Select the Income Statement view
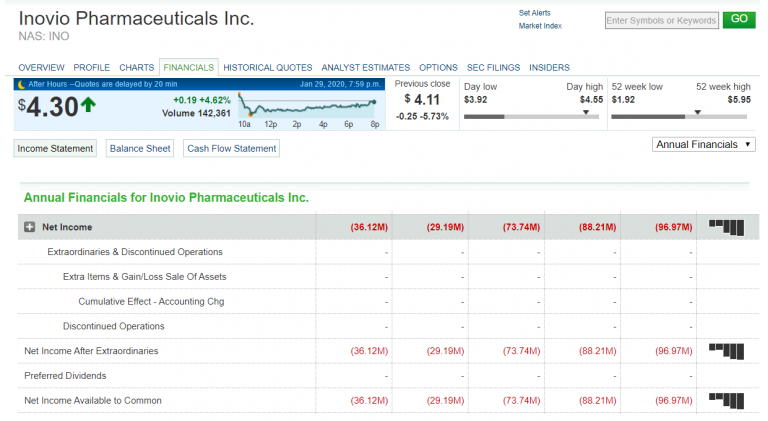768x421 pixels. pos(55,148)
